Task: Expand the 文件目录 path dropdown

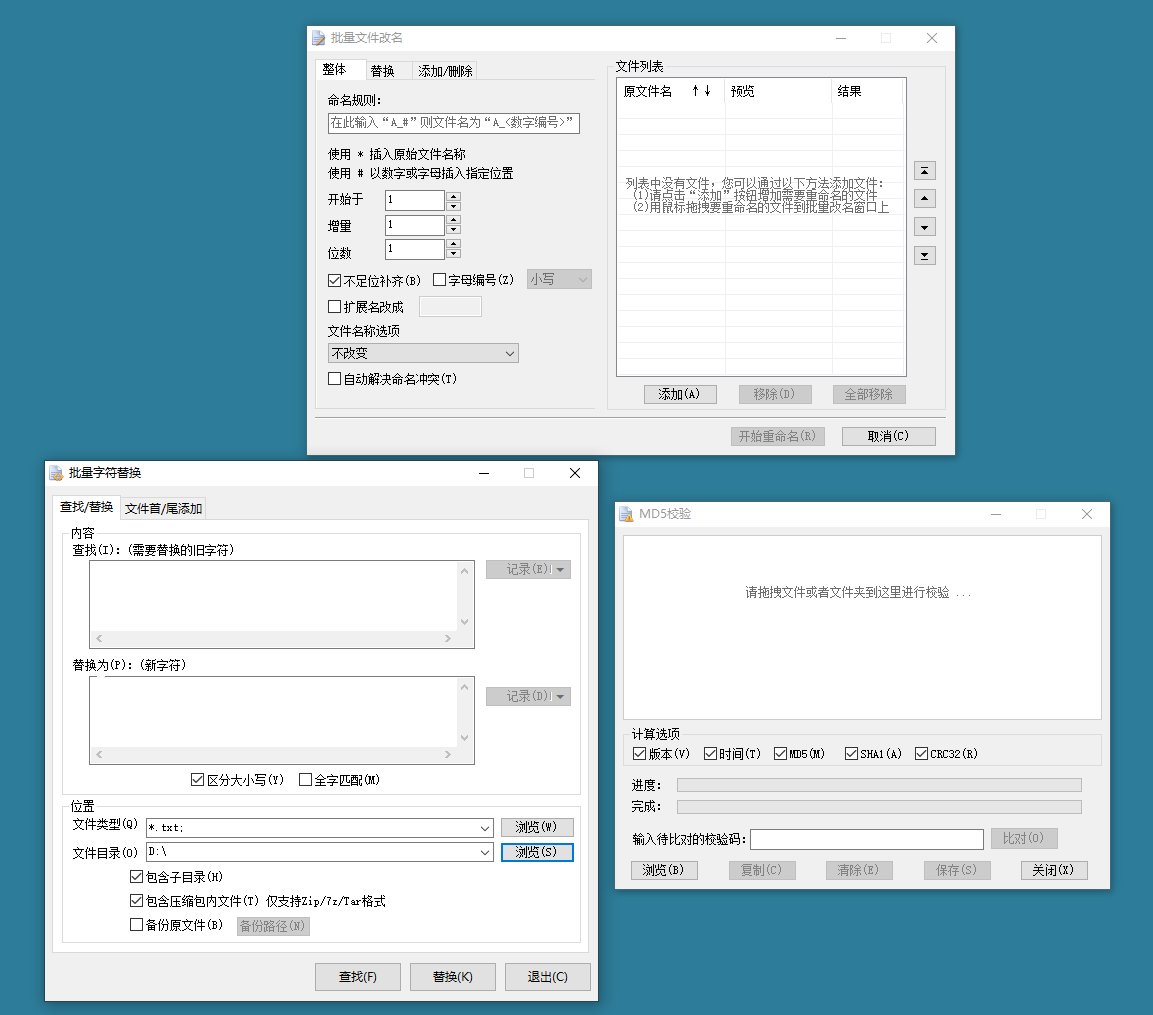Action: coord(485,853)
